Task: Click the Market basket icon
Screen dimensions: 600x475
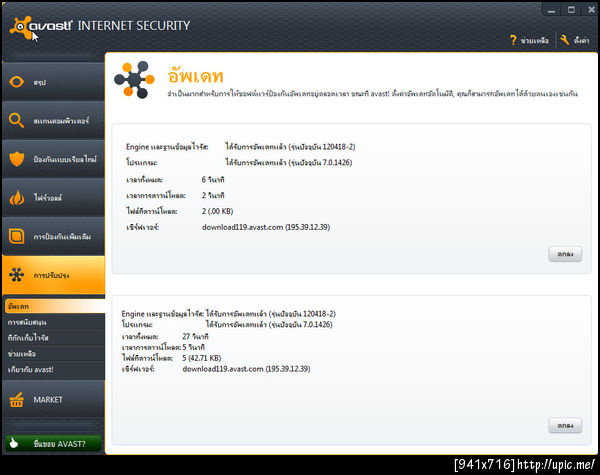Action: [x=16, y=400]
